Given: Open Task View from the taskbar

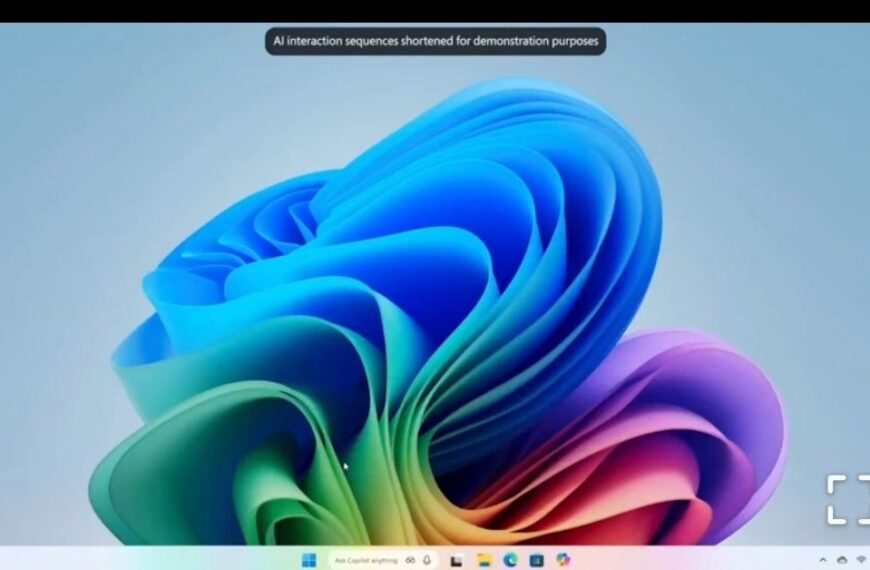Looking at the screenshot, I should coord(456,561).
